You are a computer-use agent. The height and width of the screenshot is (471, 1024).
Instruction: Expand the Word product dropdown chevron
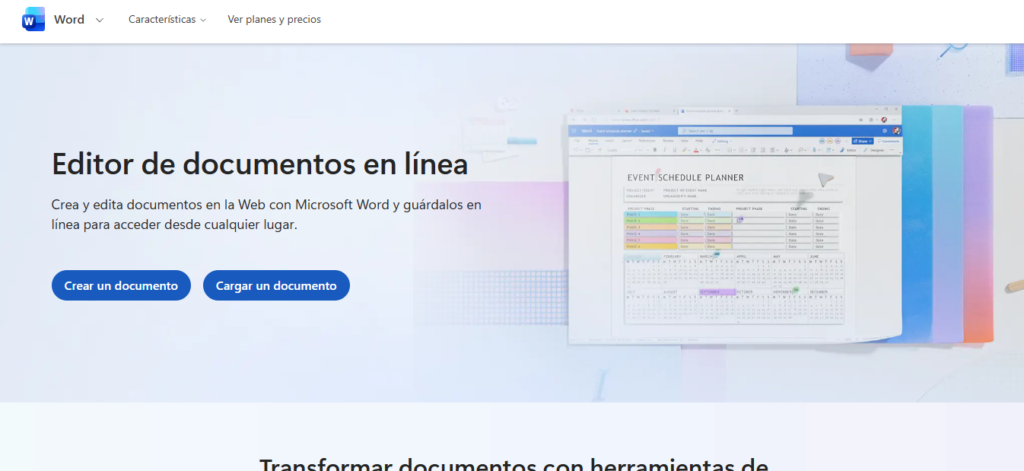(99, 20)
